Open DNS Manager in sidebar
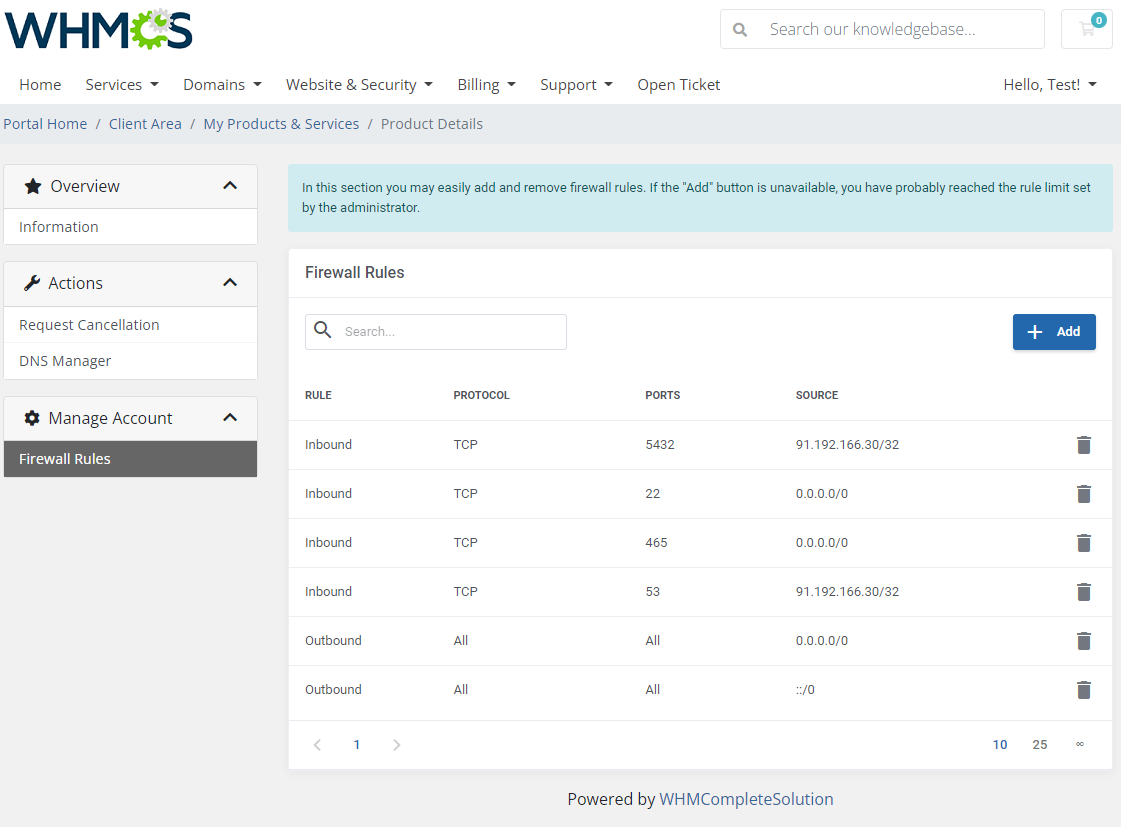The image size is (1121, 827). point(130,361)
